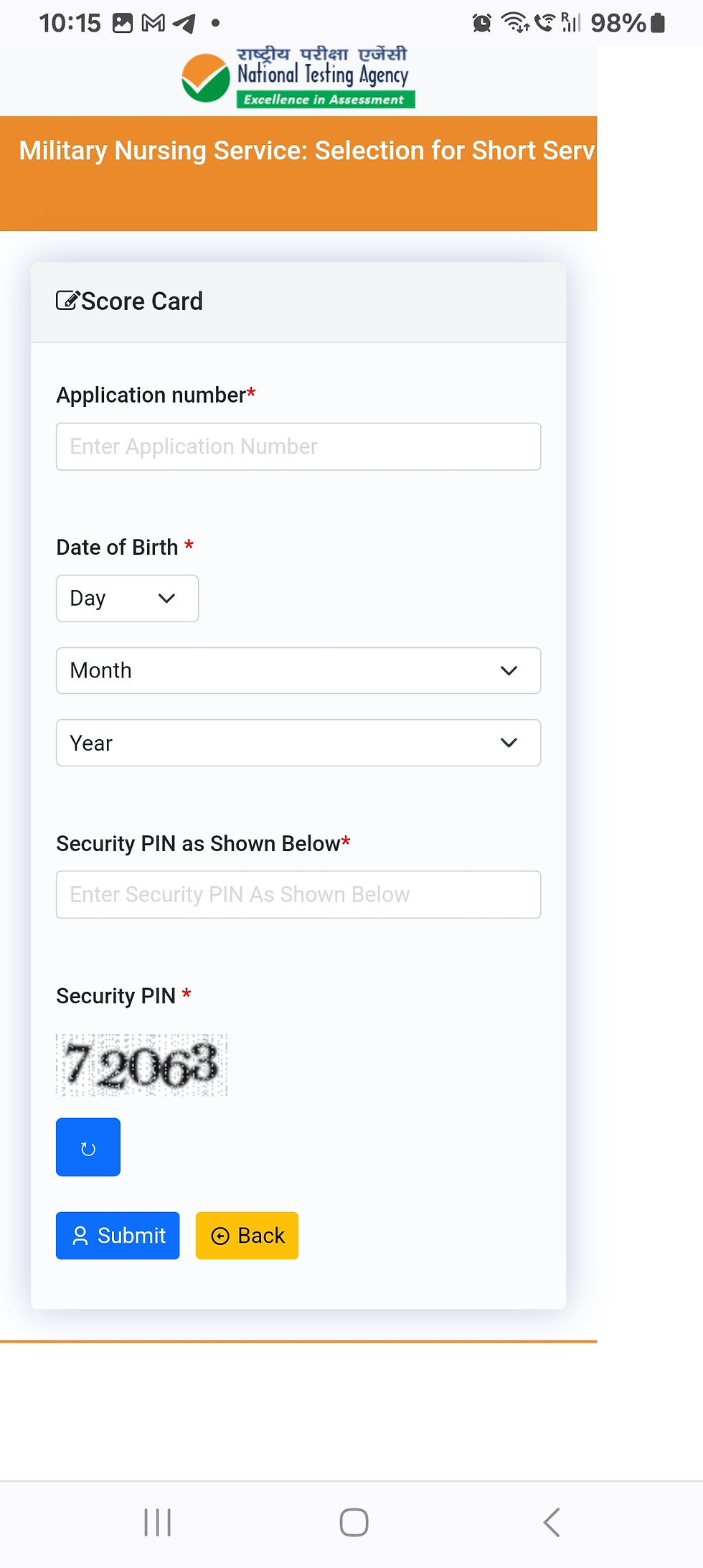Tap the 72063 captcha image
Image resolution: width=703 pixels, height=1568 pixels.
[x=142, y=1065]
